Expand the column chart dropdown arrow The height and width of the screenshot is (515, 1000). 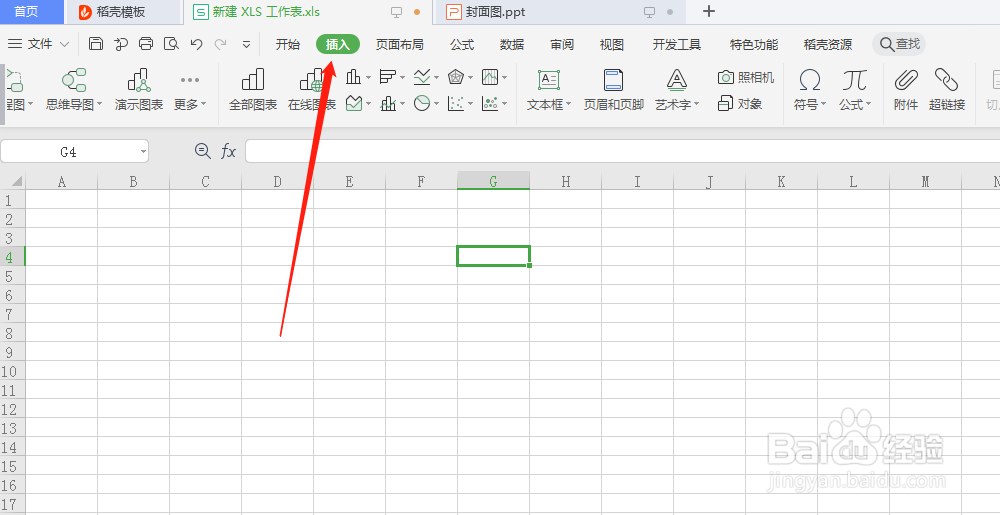click(369, 78)
